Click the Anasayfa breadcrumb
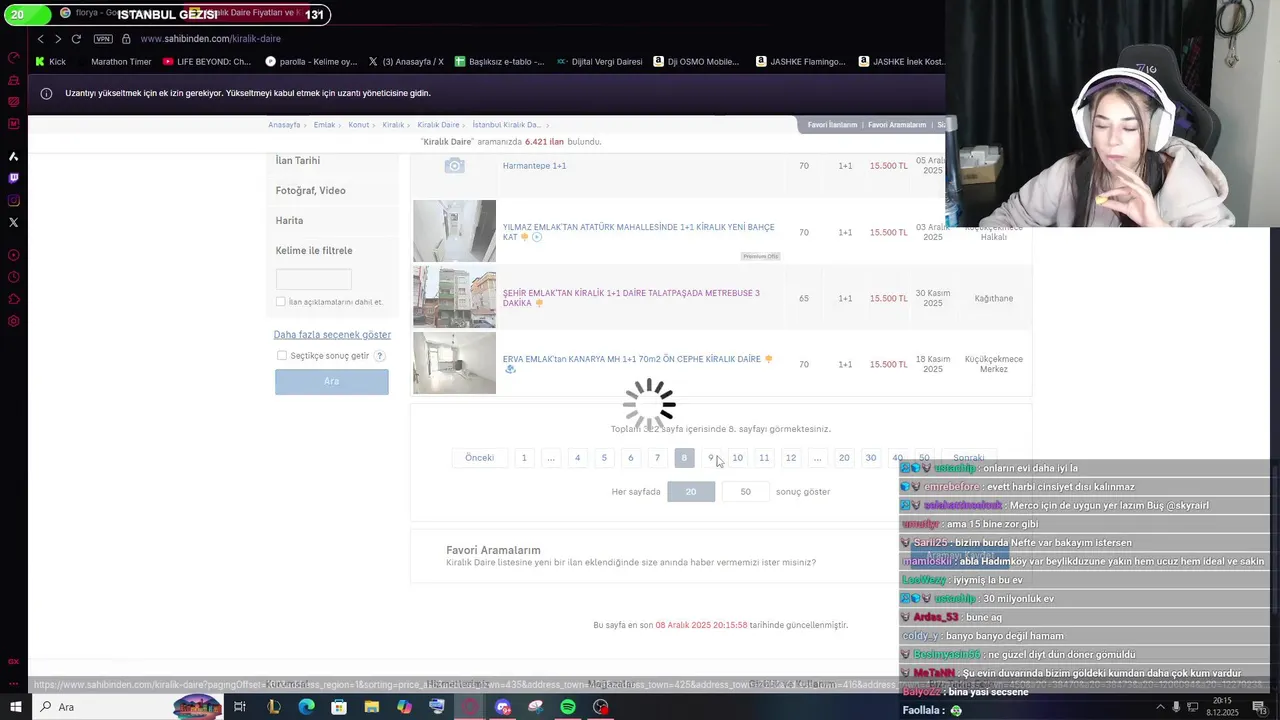1280x720 pixels. [284, 125]
